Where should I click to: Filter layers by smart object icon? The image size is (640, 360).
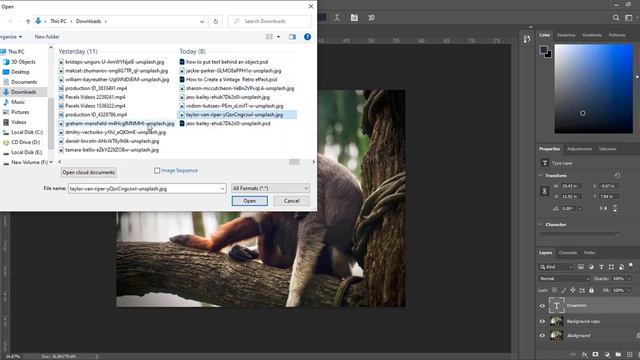[x=621, y=267]
